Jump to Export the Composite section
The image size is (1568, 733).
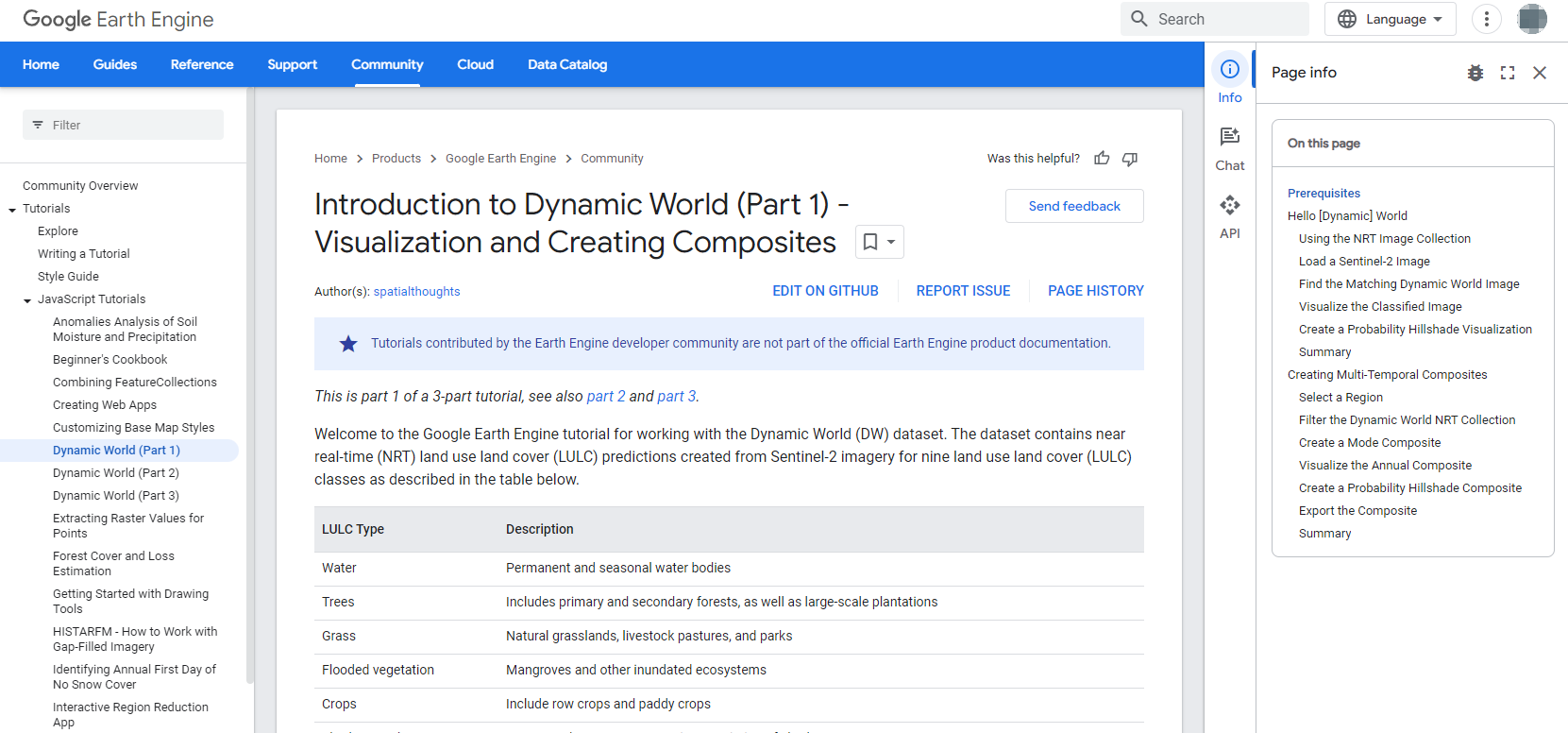coord(1357,511)
